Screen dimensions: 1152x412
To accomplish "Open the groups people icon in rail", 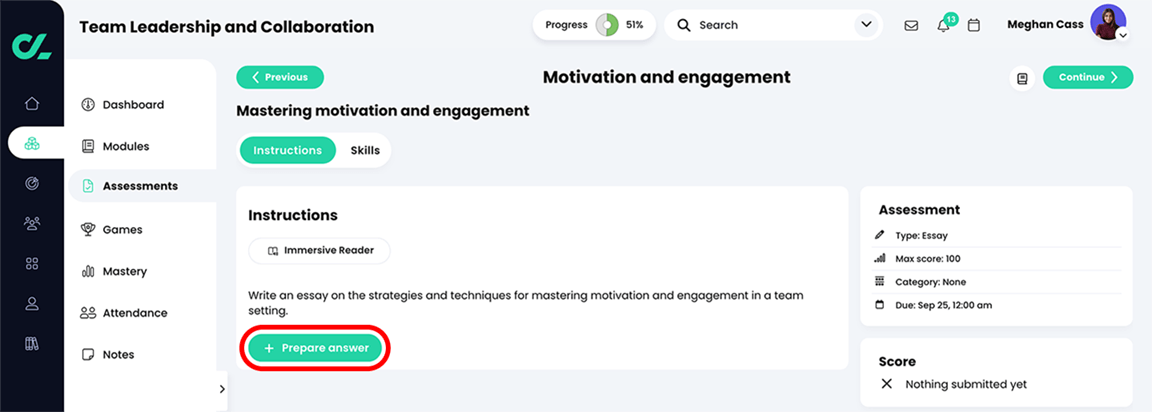I will 32,223.
